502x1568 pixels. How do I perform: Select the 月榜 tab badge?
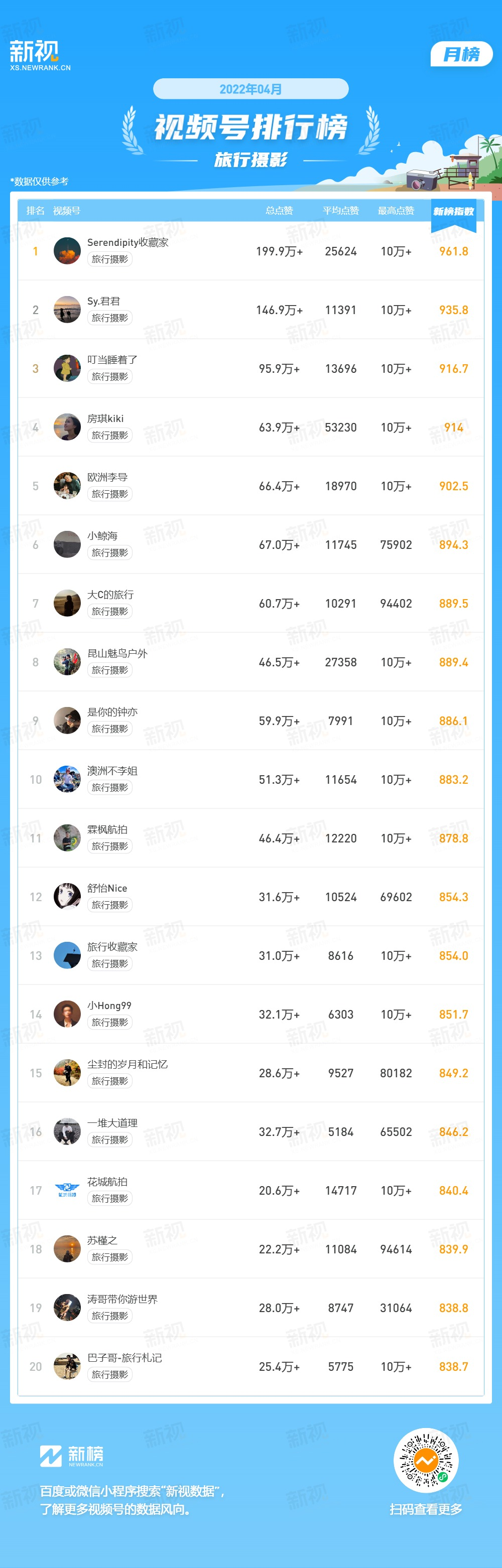click(x=461, y=54)
